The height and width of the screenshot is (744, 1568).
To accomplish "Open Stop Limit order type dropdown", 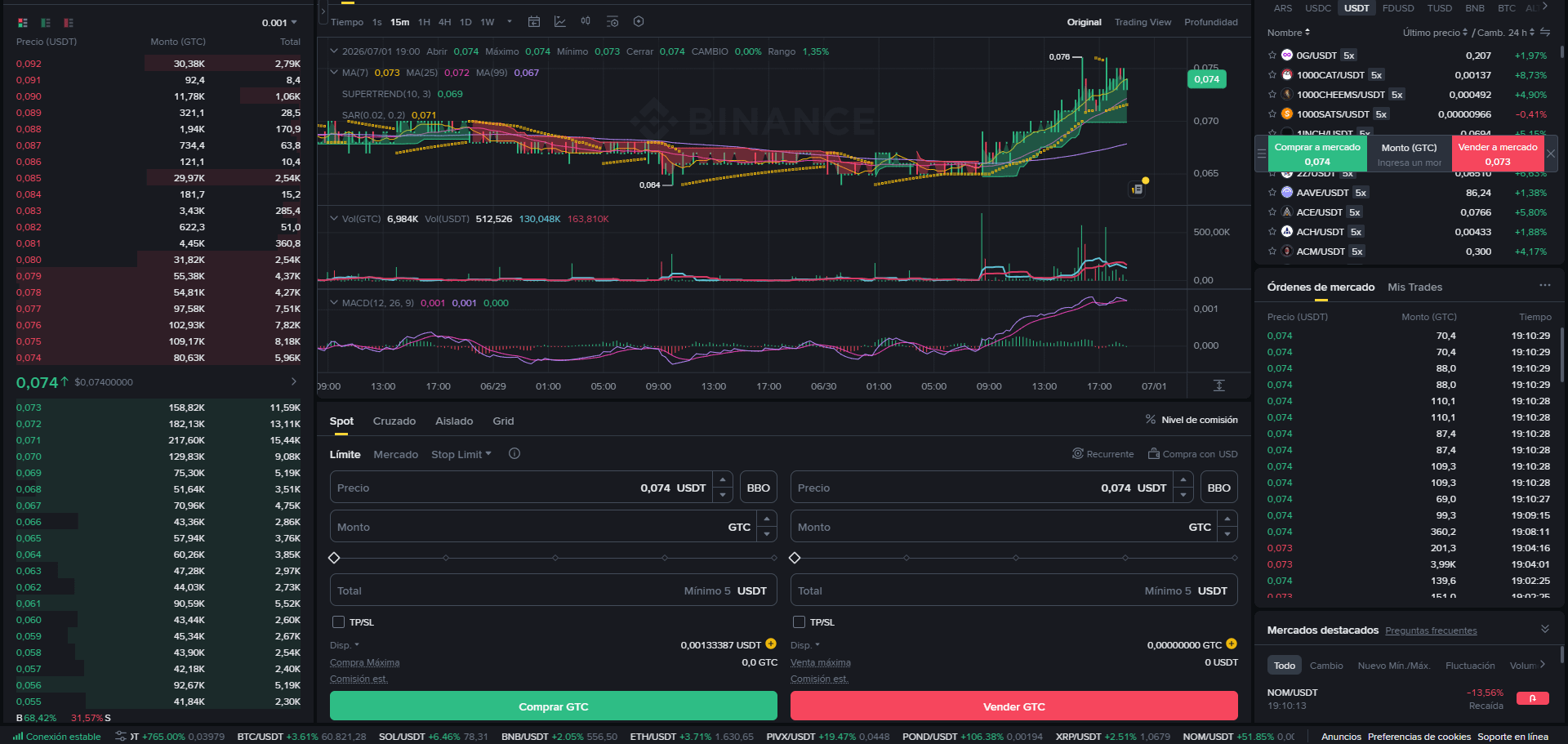I will [x=461, y=454].
